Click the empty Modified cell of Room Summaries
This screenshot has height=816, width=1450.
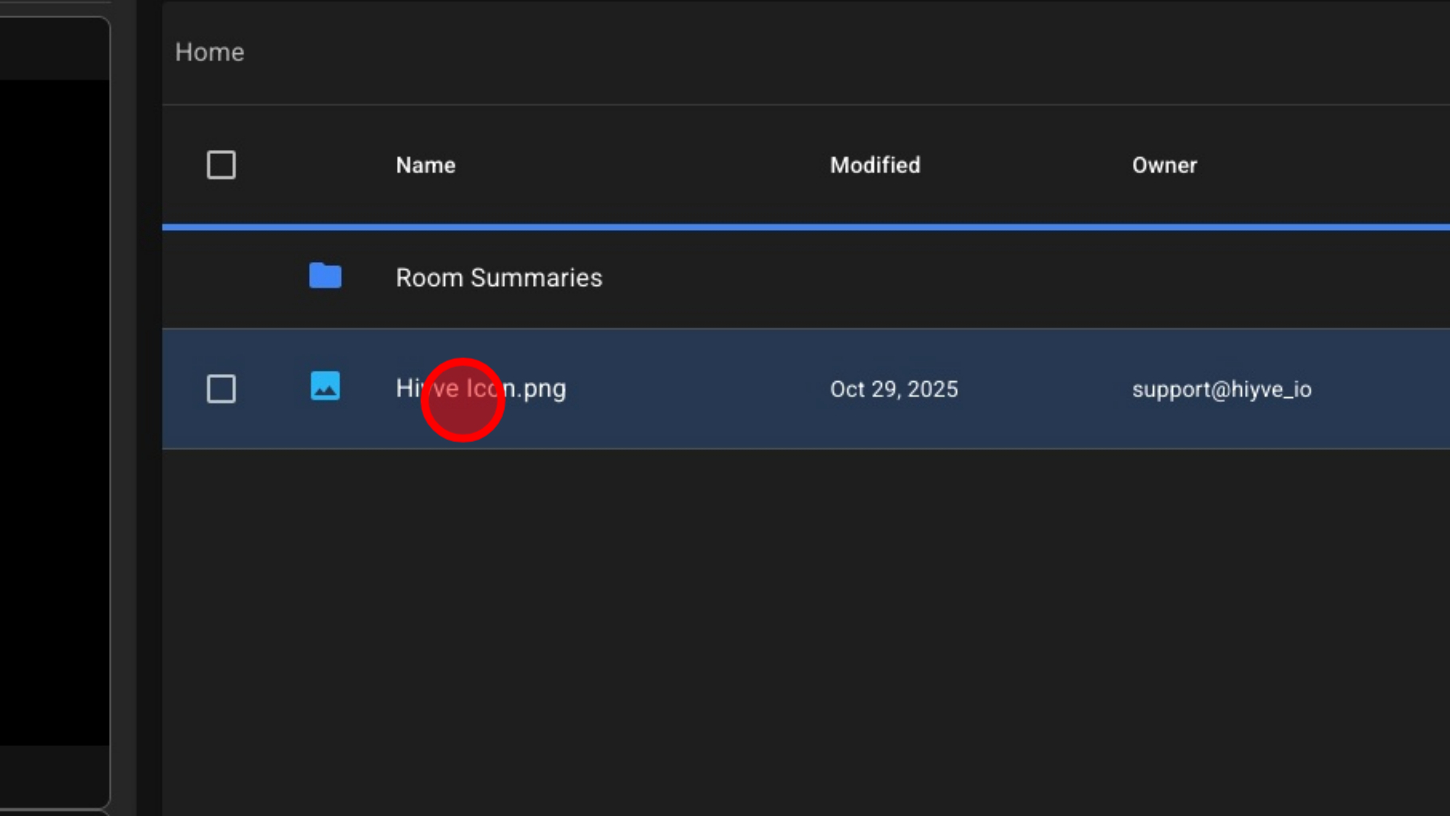pyautogui.click(x=893, y=278)
